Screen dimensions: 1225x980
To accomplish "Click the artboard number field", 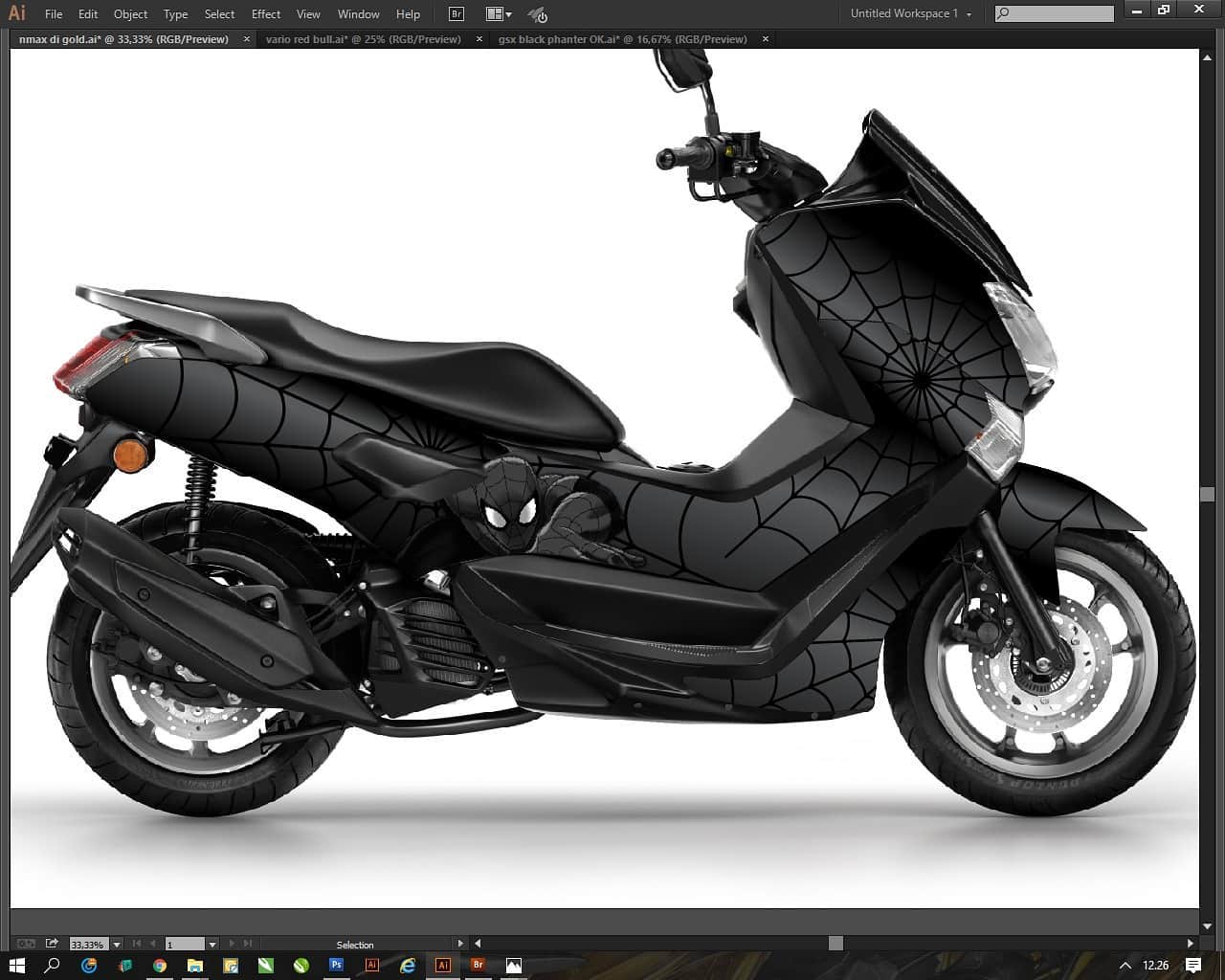I will pos(185,945).
